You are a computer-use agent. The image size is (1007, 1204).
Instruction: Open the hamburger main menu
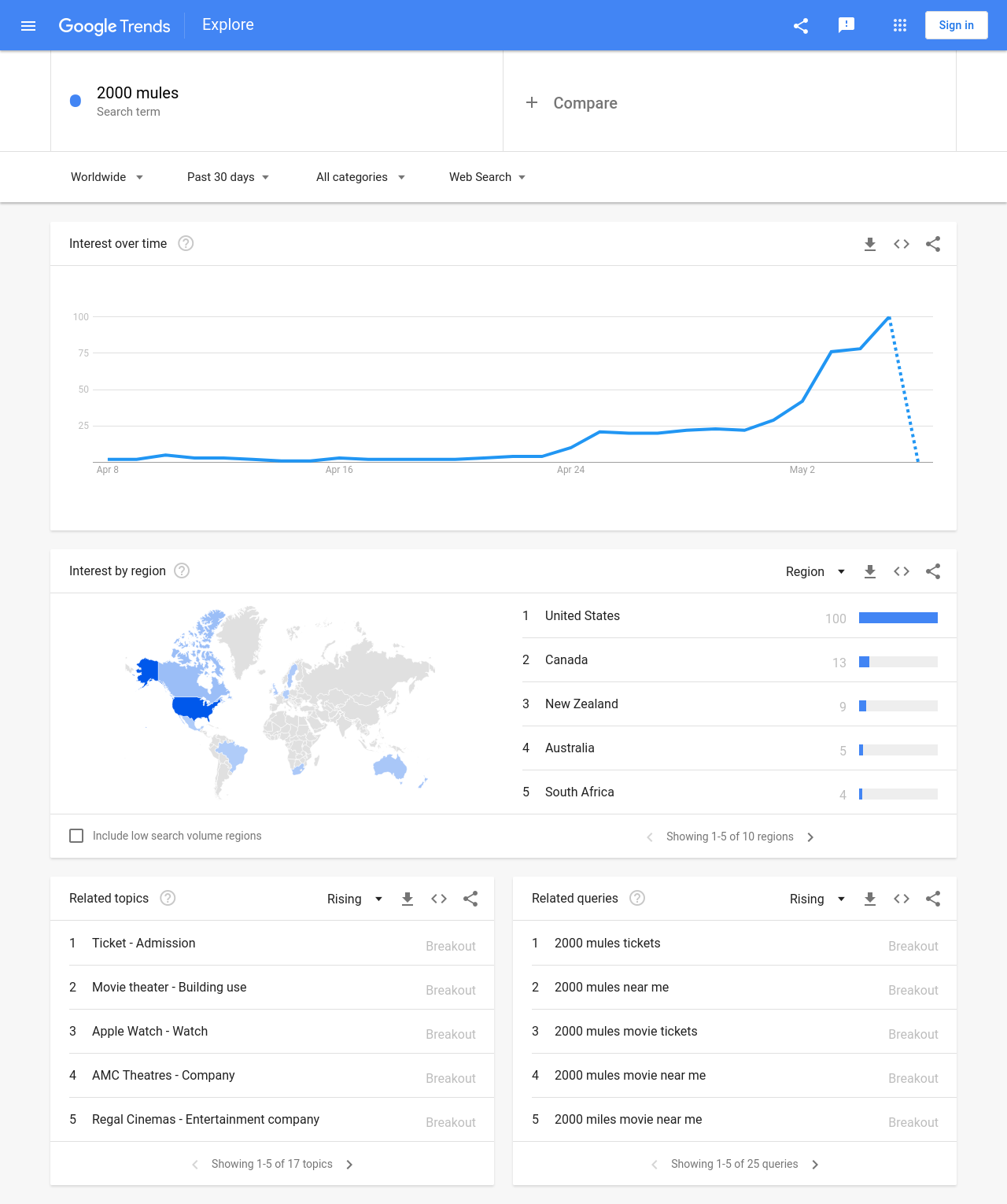point(28,25)
